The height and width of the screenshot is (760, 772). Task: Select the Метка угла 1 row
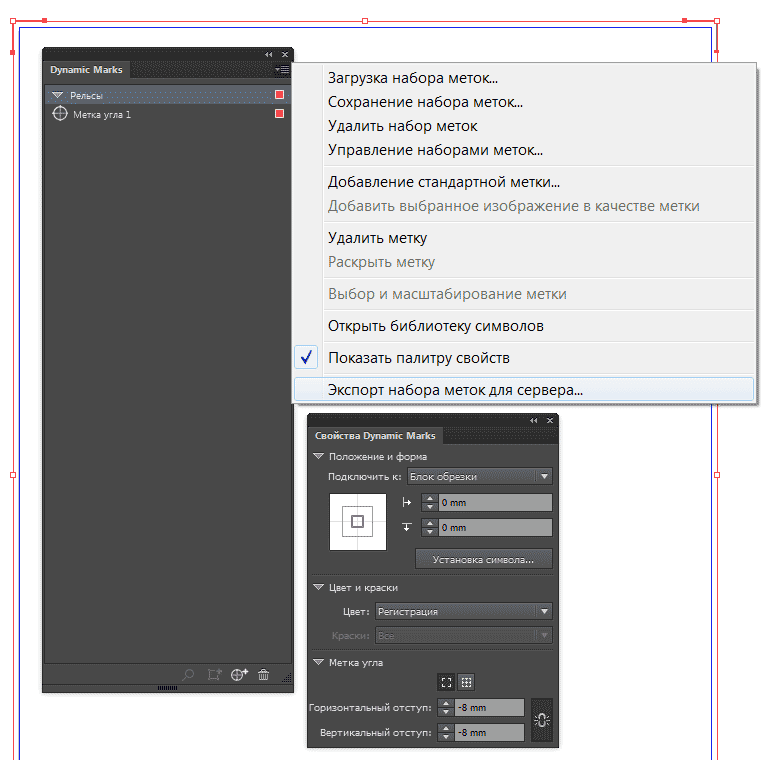tap(168, 114)
